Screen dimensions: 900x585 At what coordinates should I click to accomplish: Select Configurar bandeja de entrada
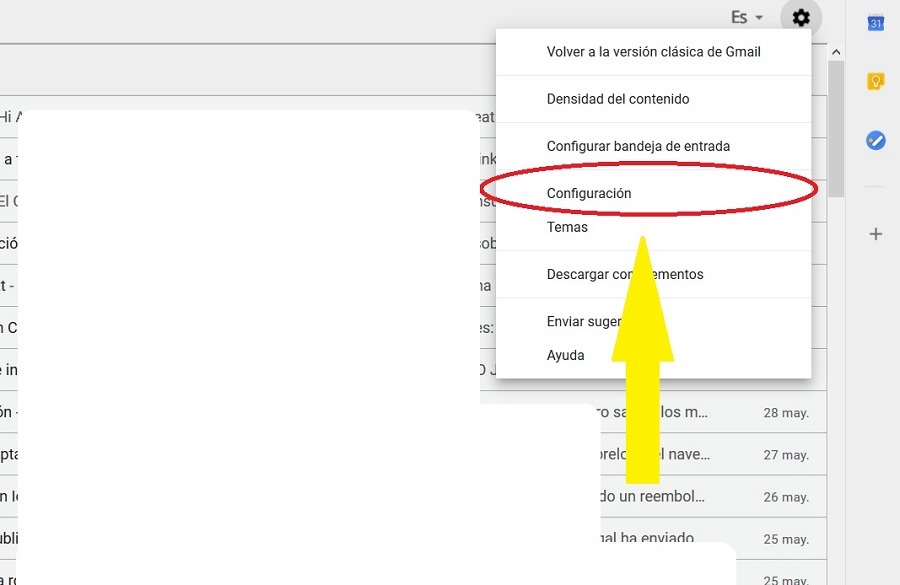click(x=638, y=146)
